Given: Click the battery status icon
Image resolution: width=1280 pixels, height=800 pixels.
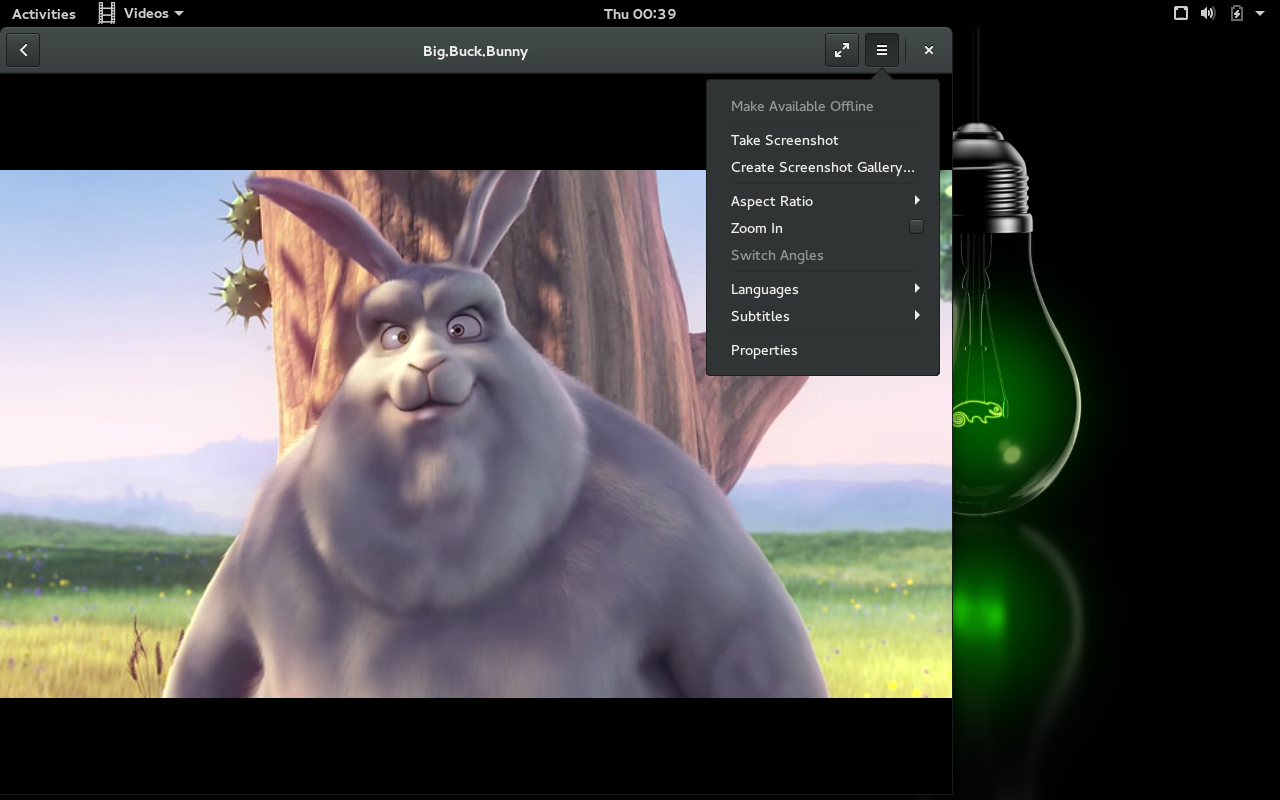Looking at the screenshot, I should pos(1237,13).
